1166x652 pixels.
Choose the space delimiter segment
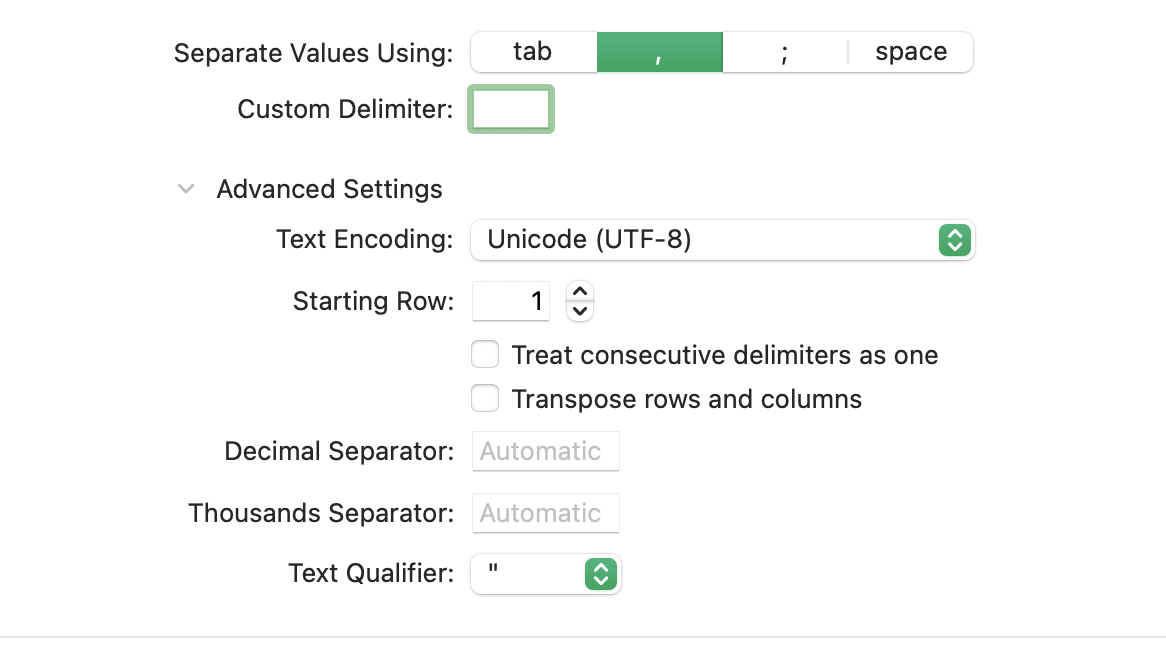(x=910, y=52)
